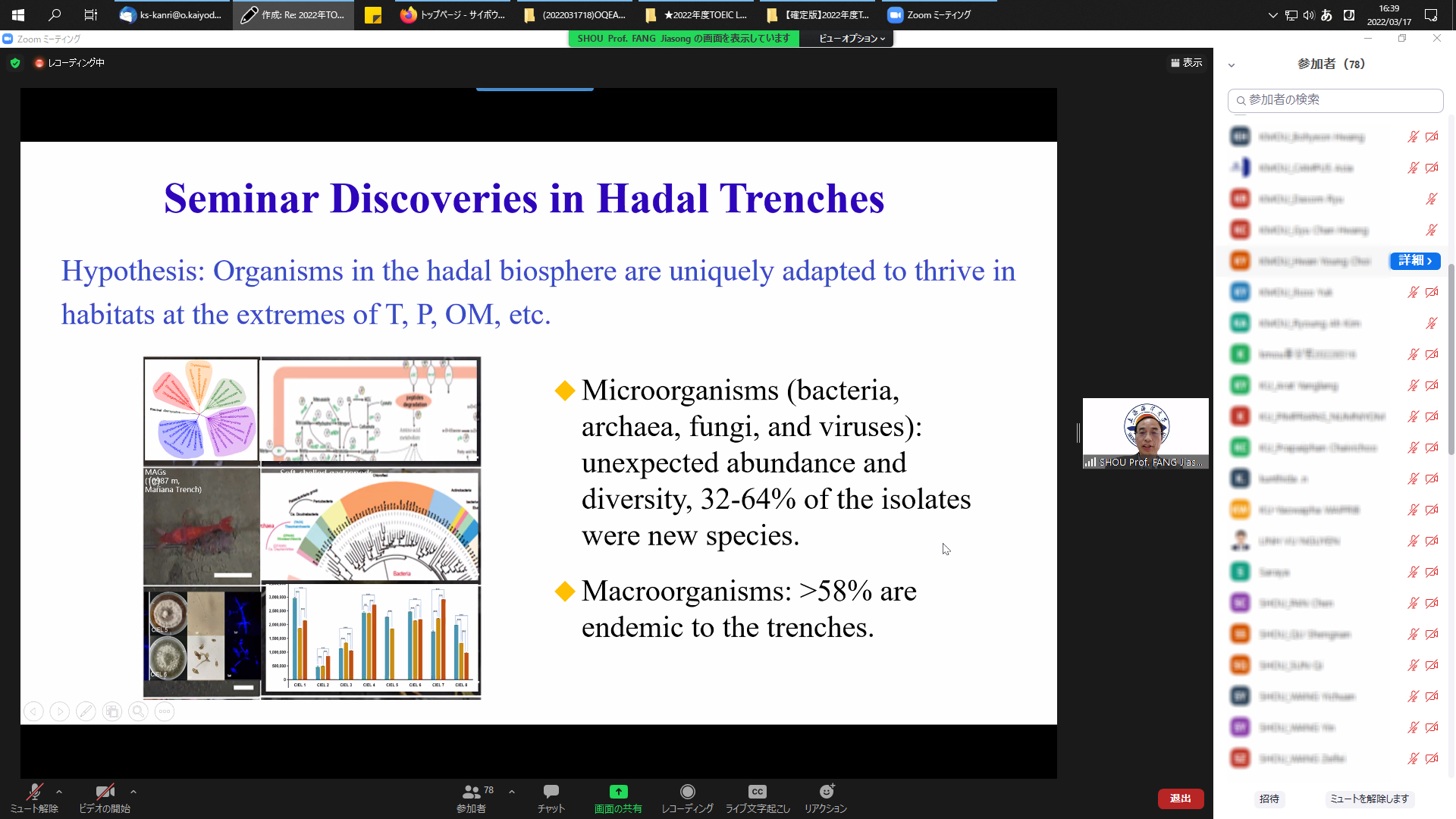Click the green encryption shield icon

tap(15, 63)
